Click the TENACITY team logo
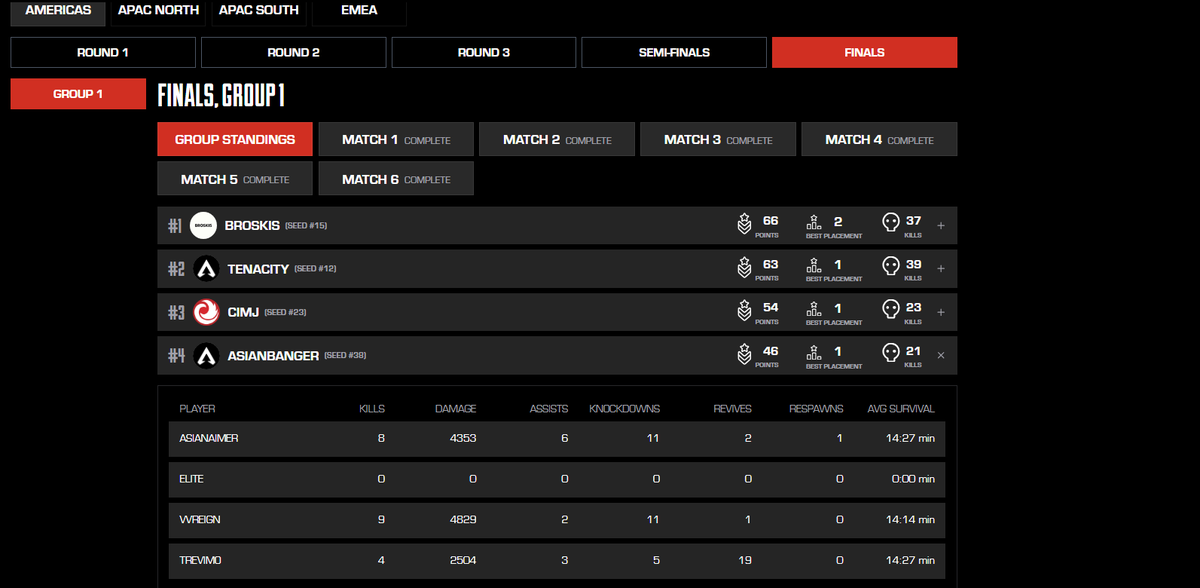The image size is (1200, 588). click(x=206, y=269)
